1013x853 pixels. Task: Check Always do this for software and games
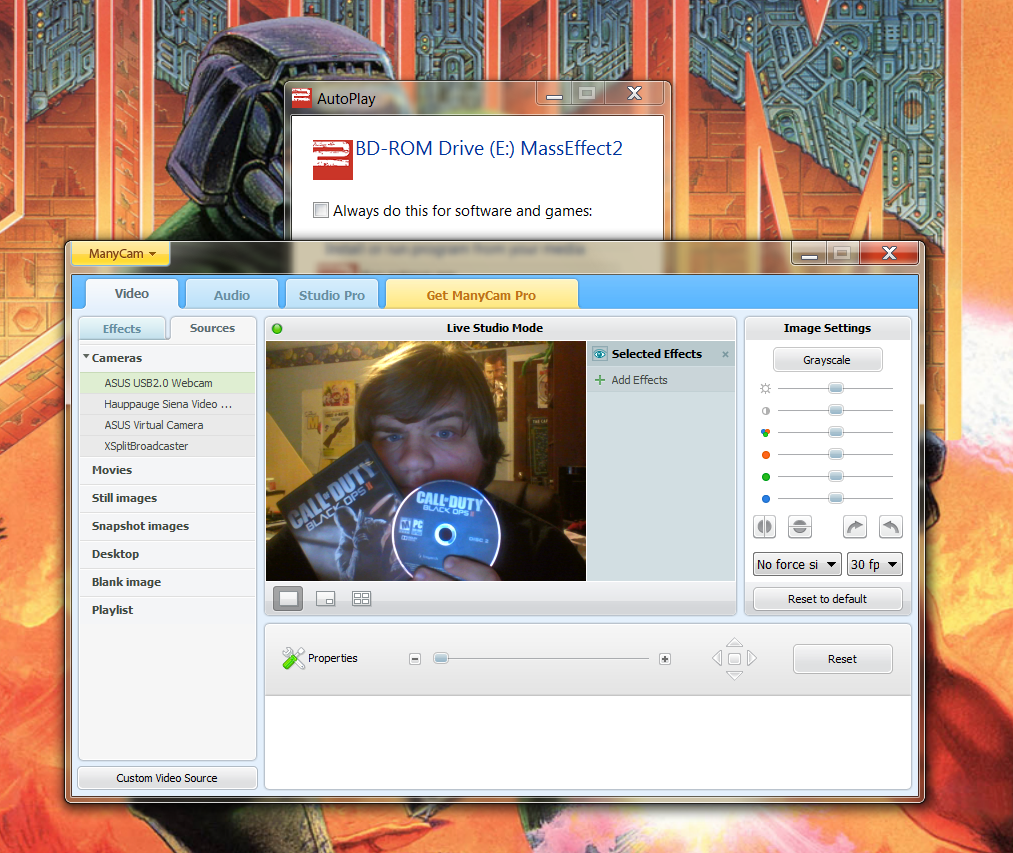coord(320,210)
